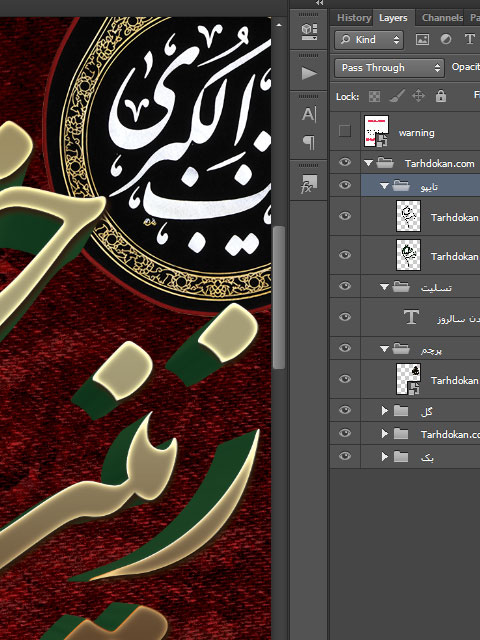Click the scroll up arrow of canvas
This screenshot has height=640, width=480.
click(x=279, y=25)
